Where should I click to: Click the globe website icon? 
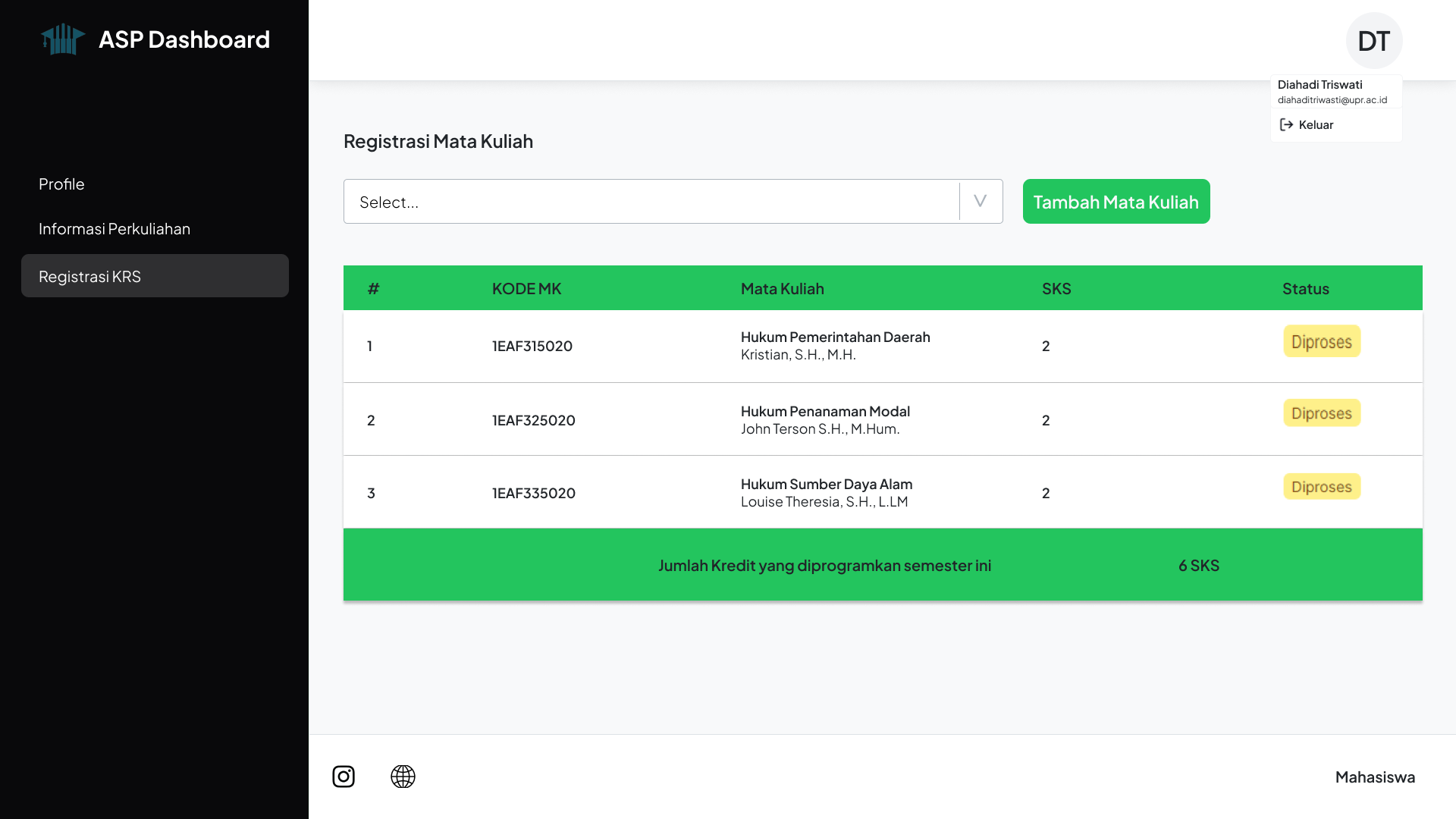coord(403,777)
